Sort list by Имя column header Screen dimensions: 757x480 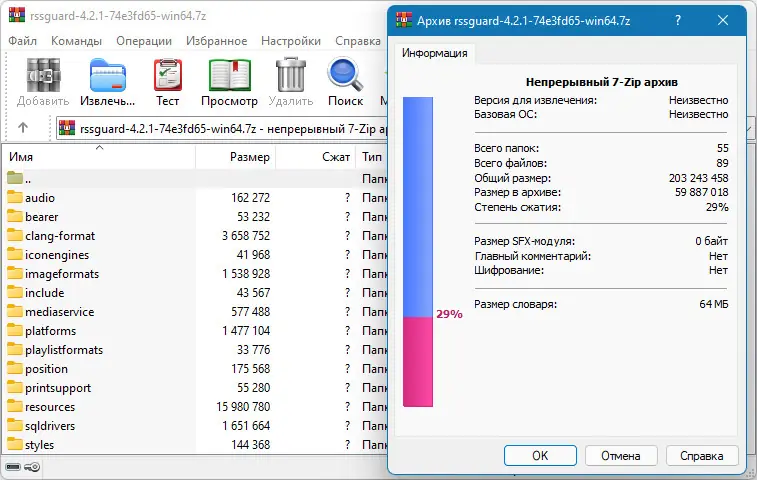pyautogui.click(x=98, y=156)
